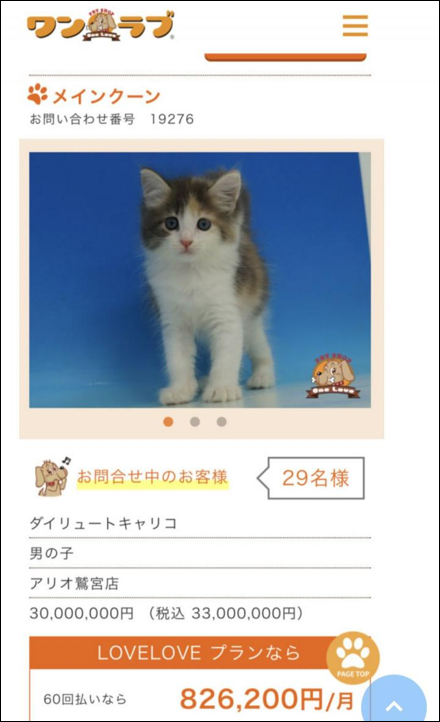Tap the PAGE TOP paw icon

coord(353,658)
